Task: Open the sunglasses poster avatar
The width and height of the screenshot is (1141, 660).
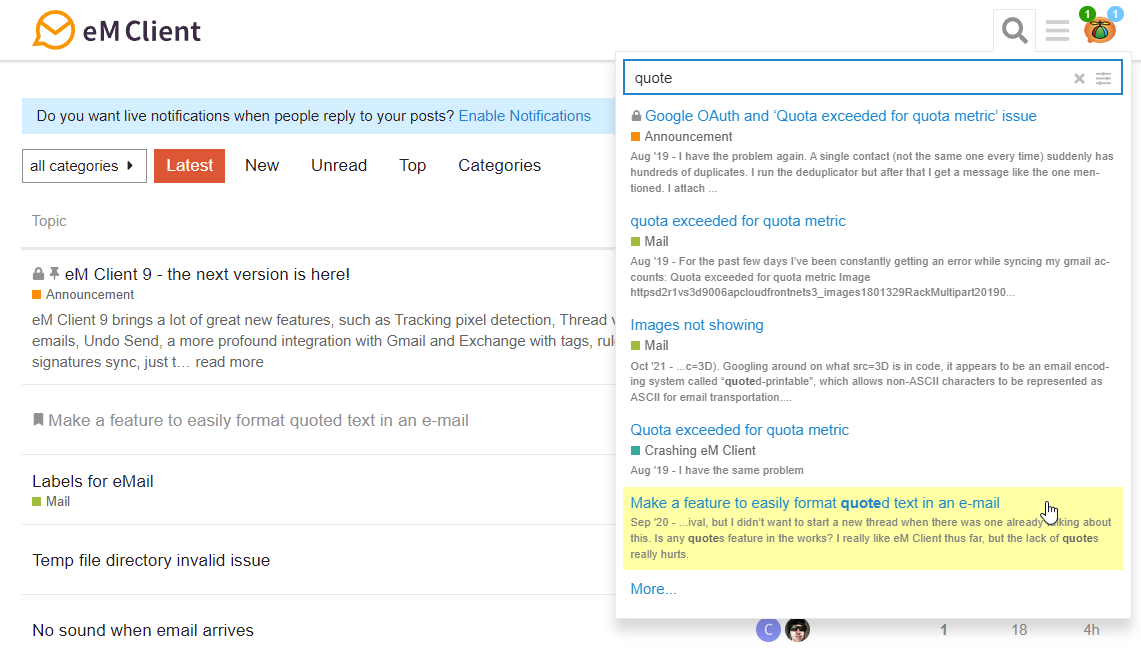Action: (798, 629)
